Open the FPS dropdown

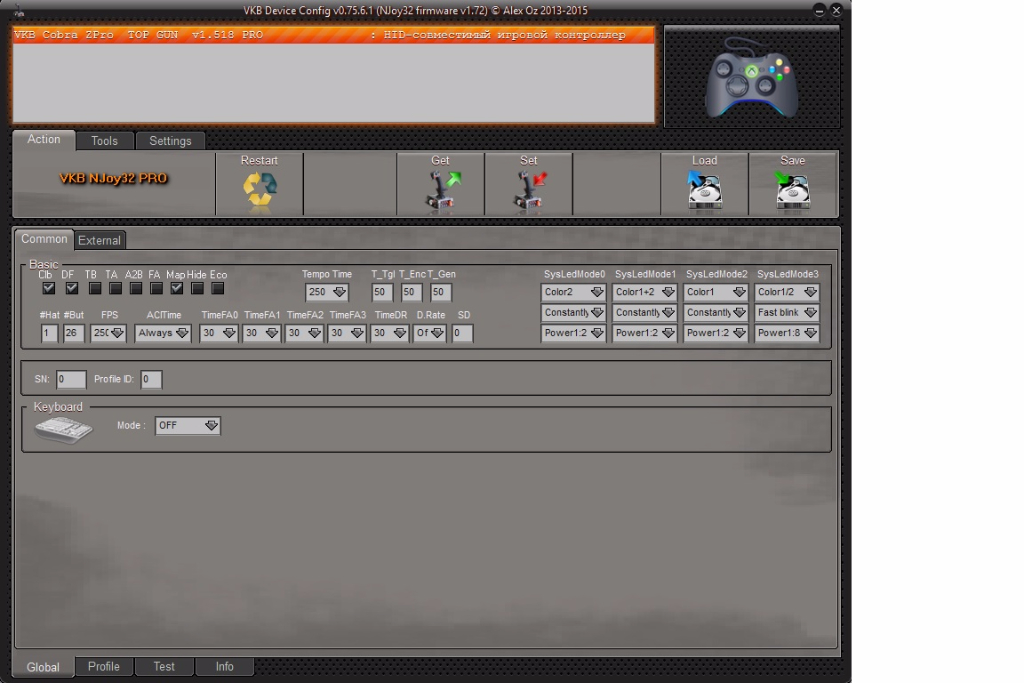point(108,333)
